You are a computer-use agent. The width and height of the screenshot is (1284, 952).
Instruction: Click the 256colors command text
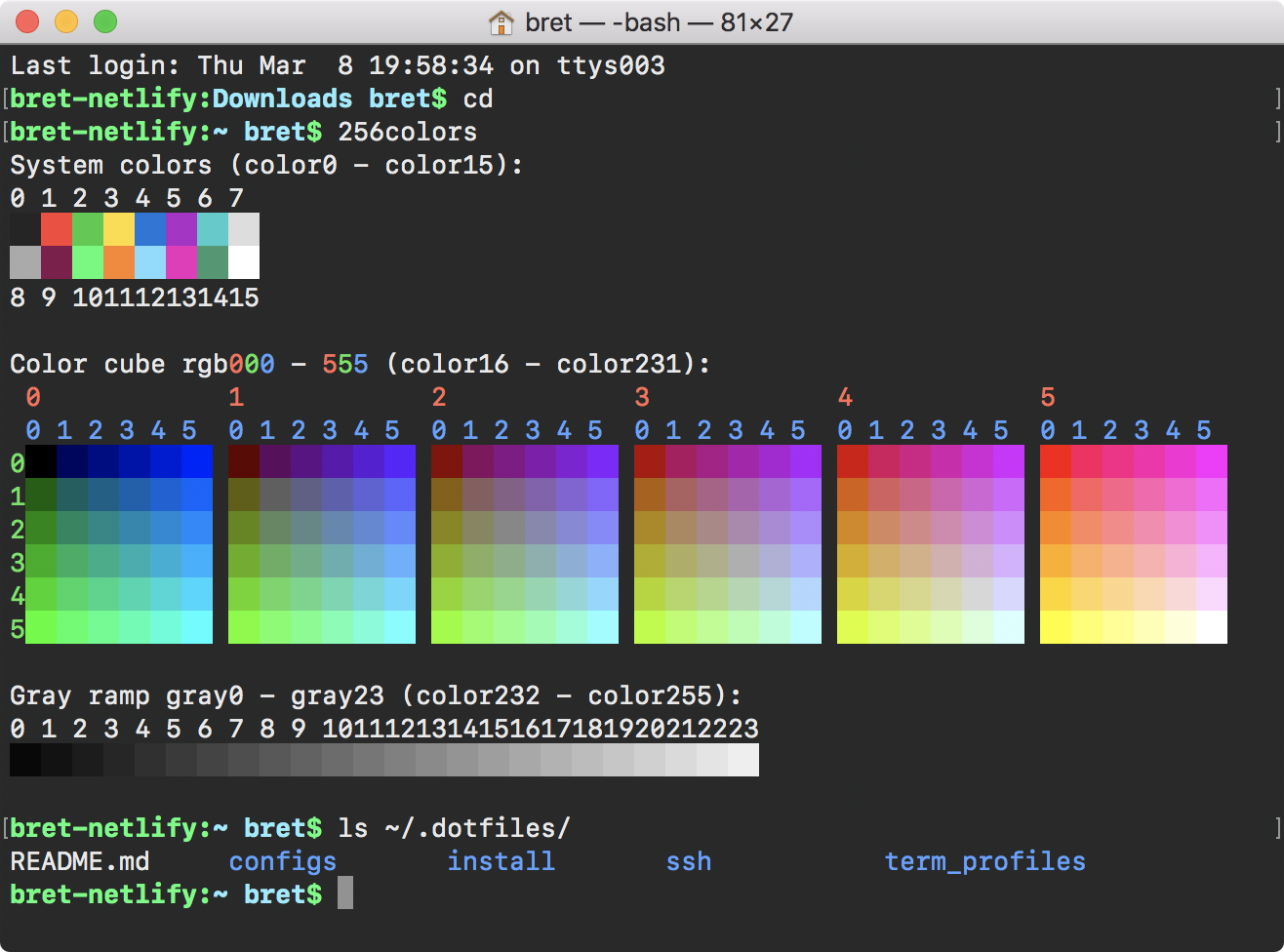coord(406,132)
